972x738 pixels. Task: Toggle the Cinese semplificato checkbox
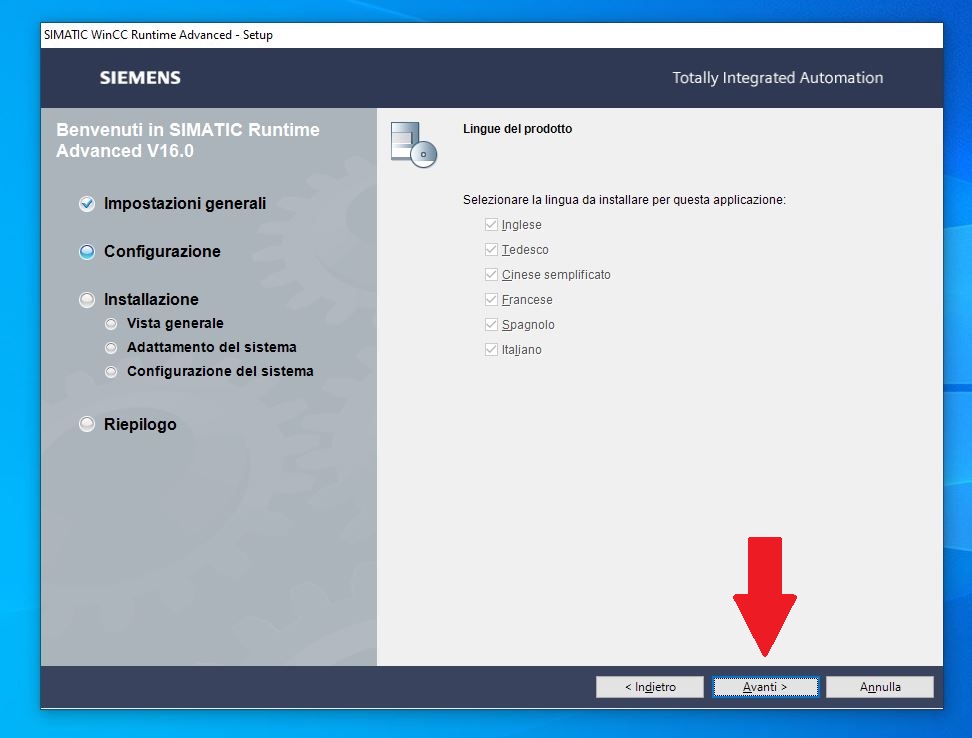492,274
